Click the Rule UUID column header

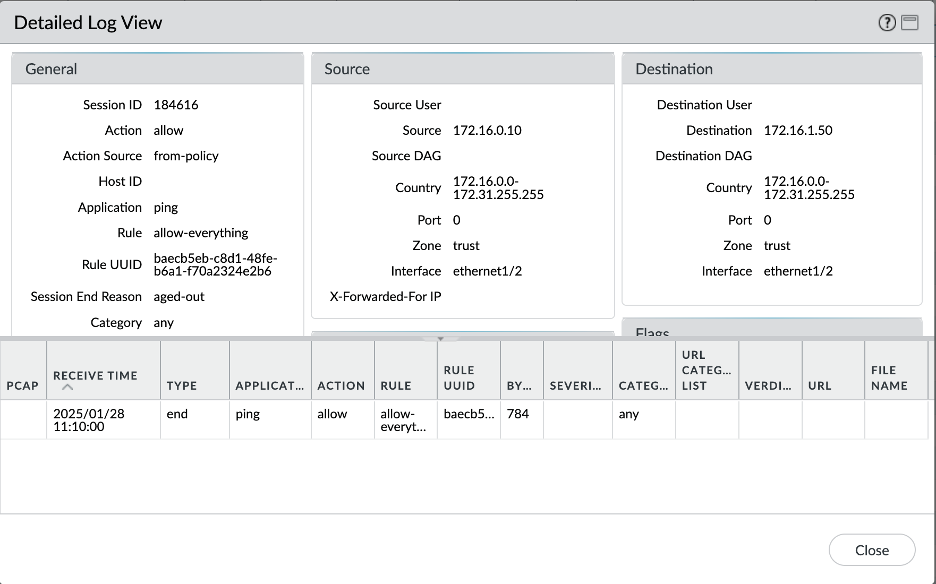pos(459,377)
